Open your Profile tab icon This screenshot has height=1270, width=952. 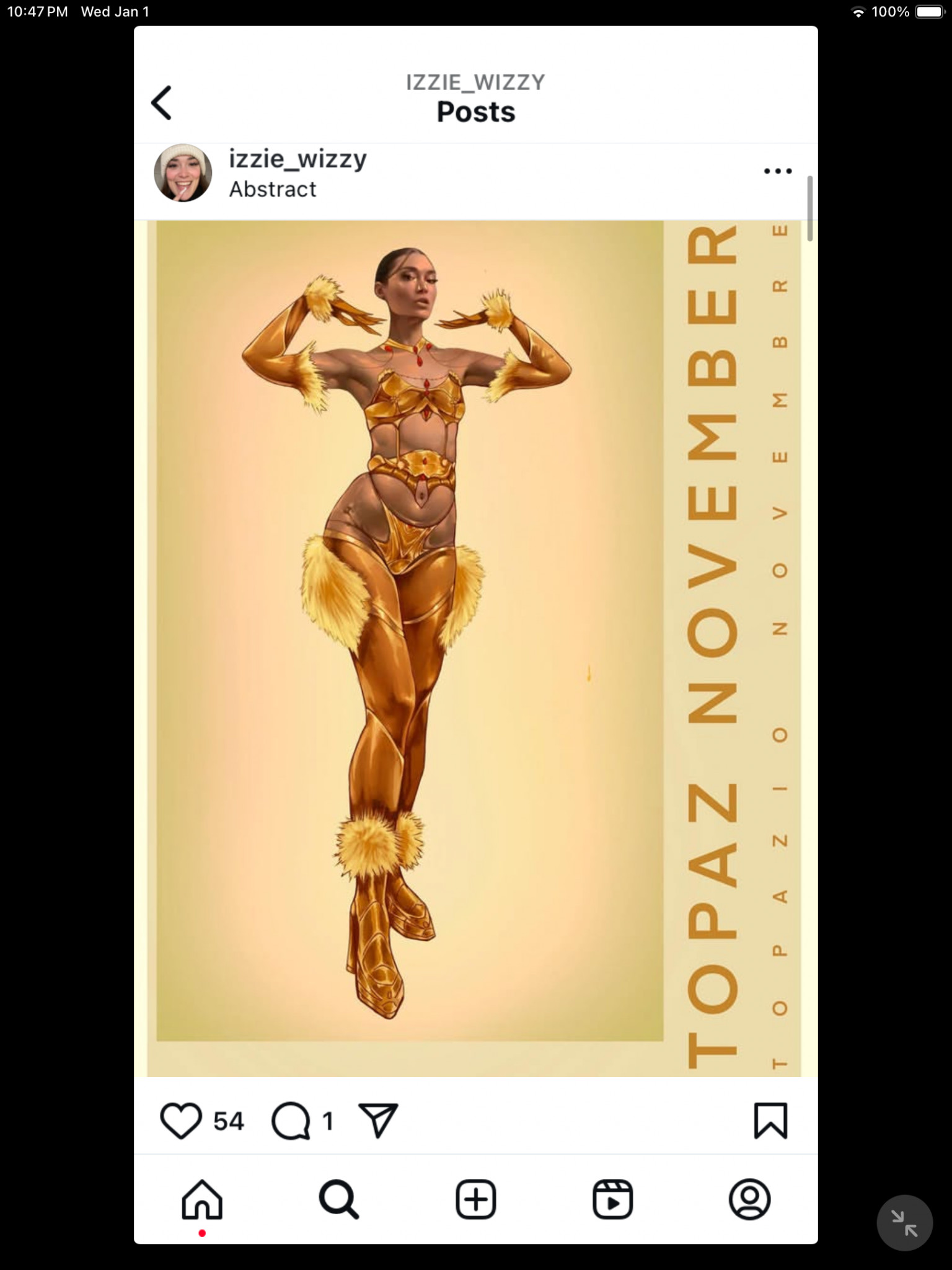tap(750, 1199)
